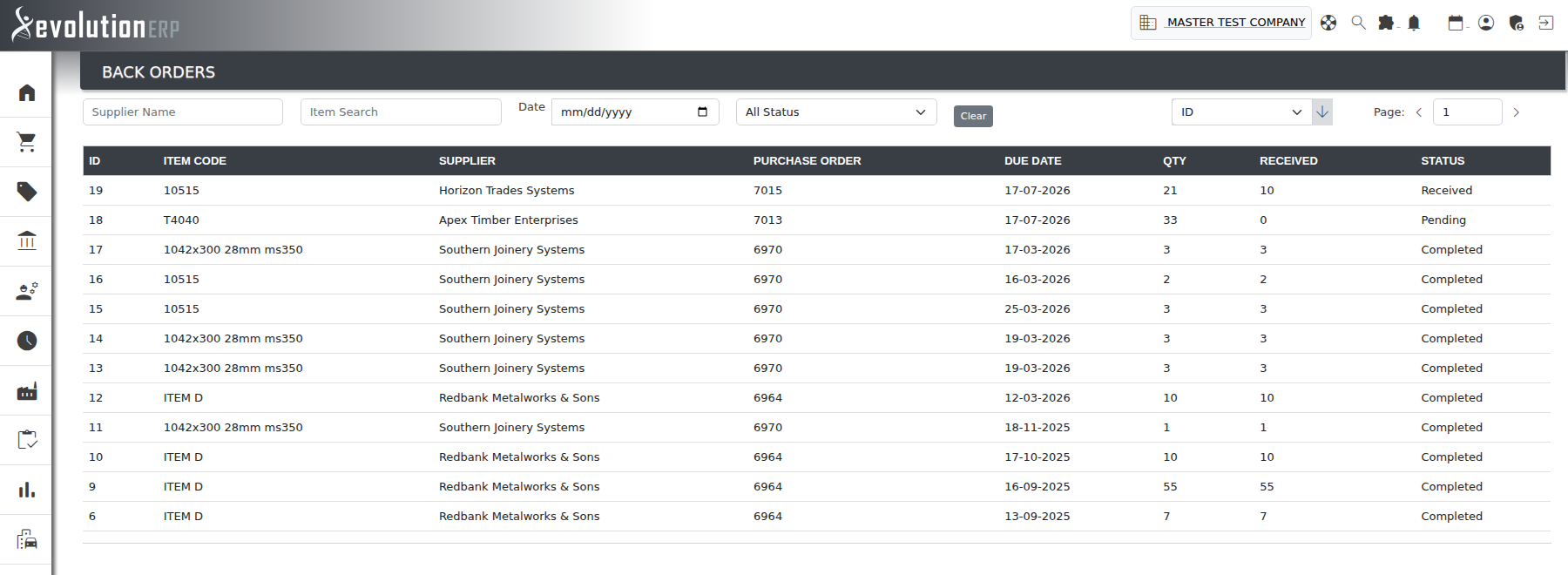
Task: Open the factory sidebar module
Action: (x=27, y=390)
